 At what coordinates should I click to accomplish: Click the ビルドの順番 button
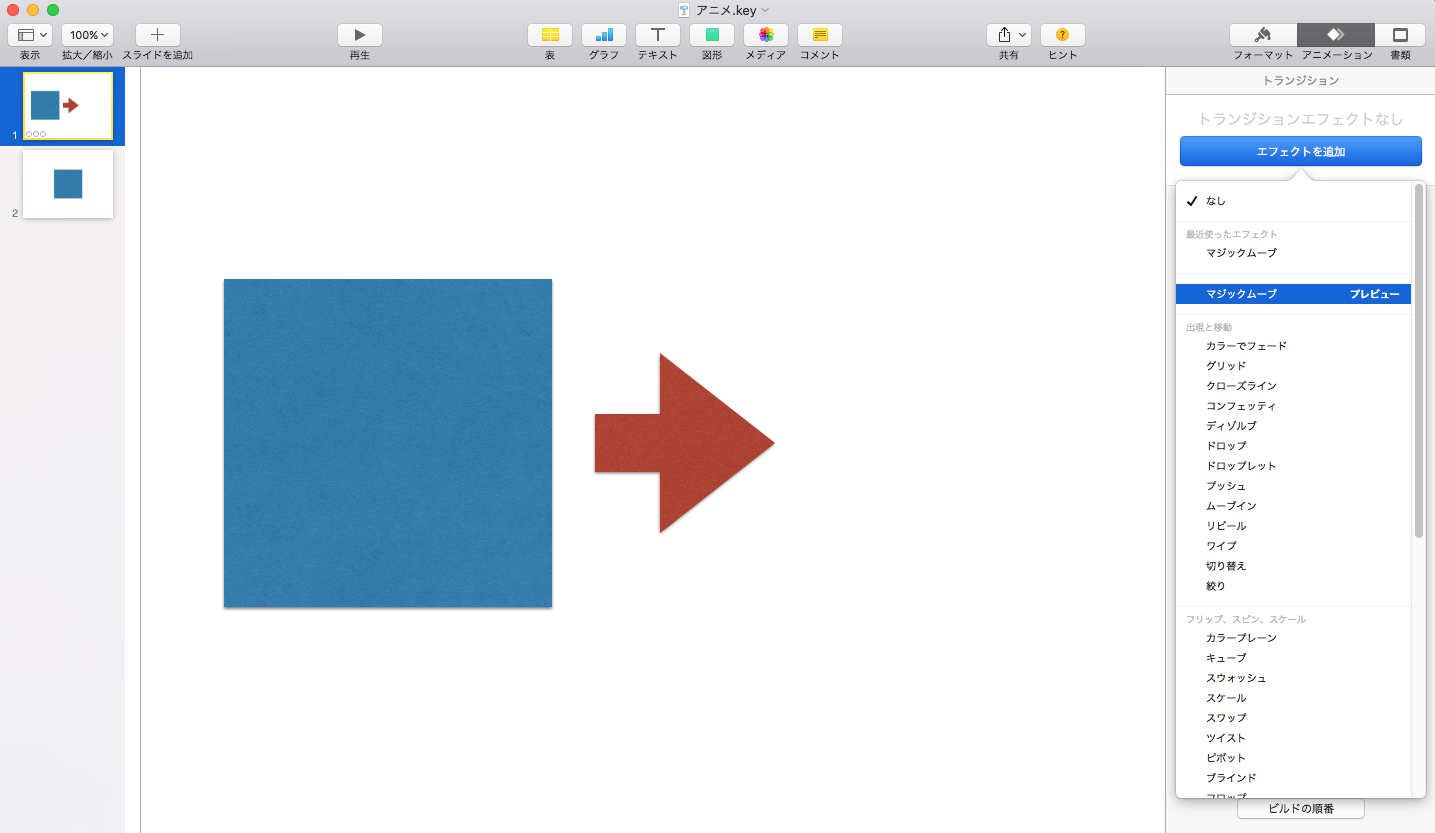1300,808
